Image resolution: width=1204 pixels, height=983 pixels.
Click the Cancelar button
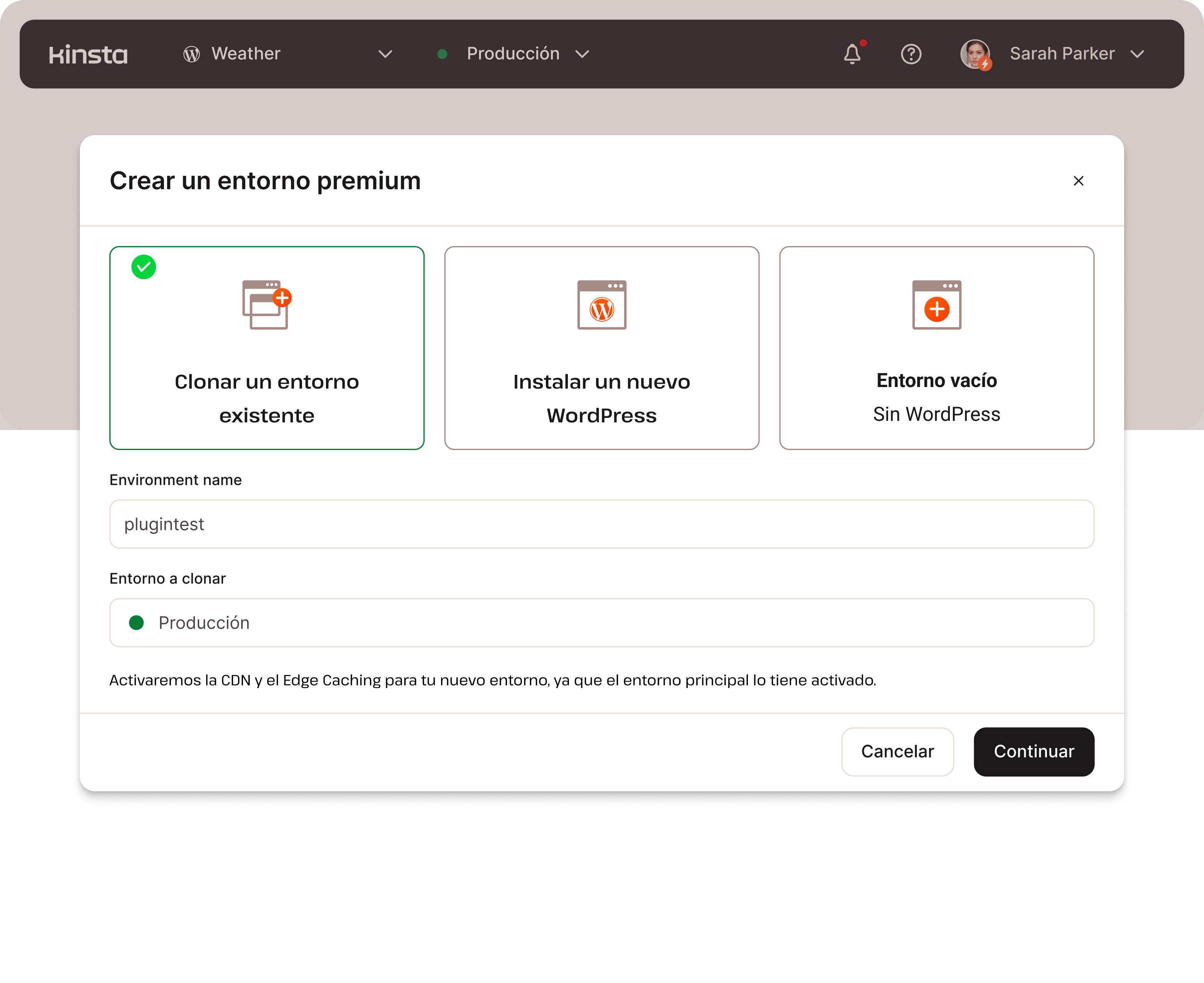pyautogui.click(x=897, y=751)
